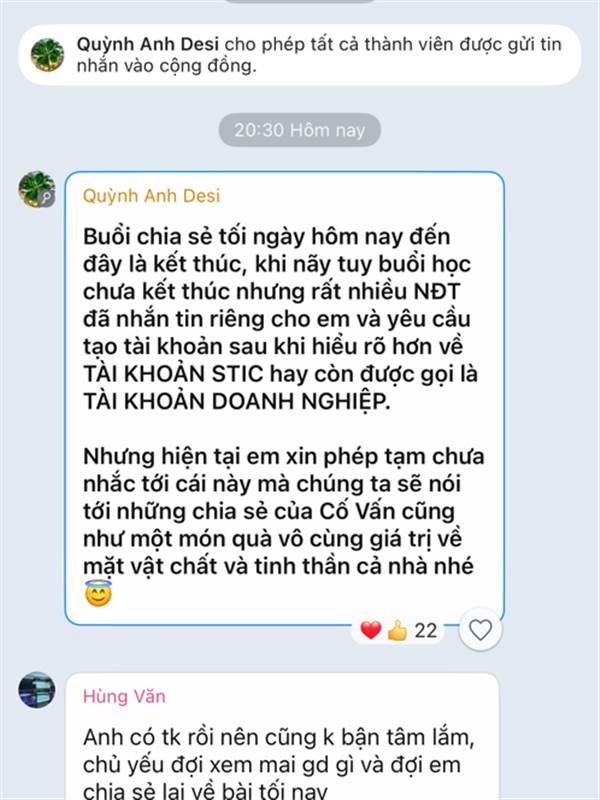This screenshot has height=800, width=600.
Task: View the 22 reactions count
Action: point(426,631)
